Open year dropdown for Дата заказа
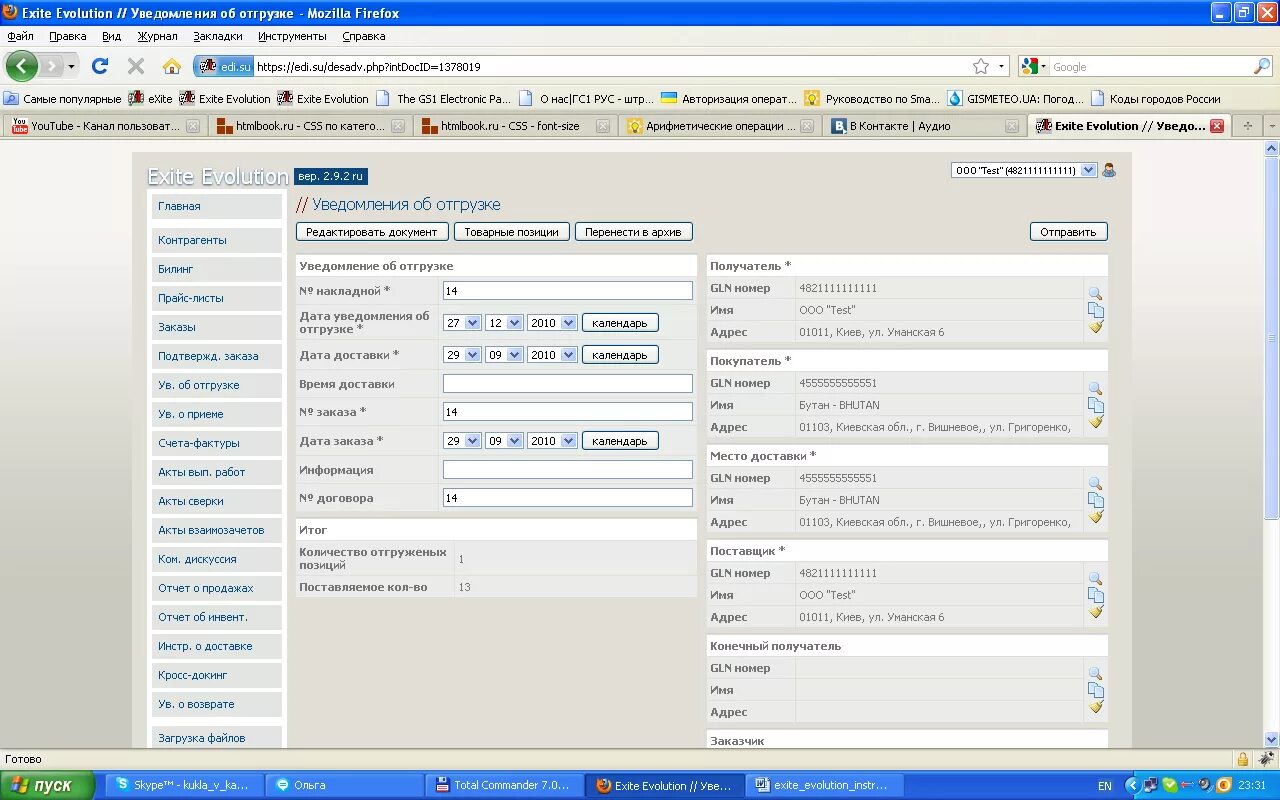The width and height of the screenshot is (1280, 800). tap(552, 441)
